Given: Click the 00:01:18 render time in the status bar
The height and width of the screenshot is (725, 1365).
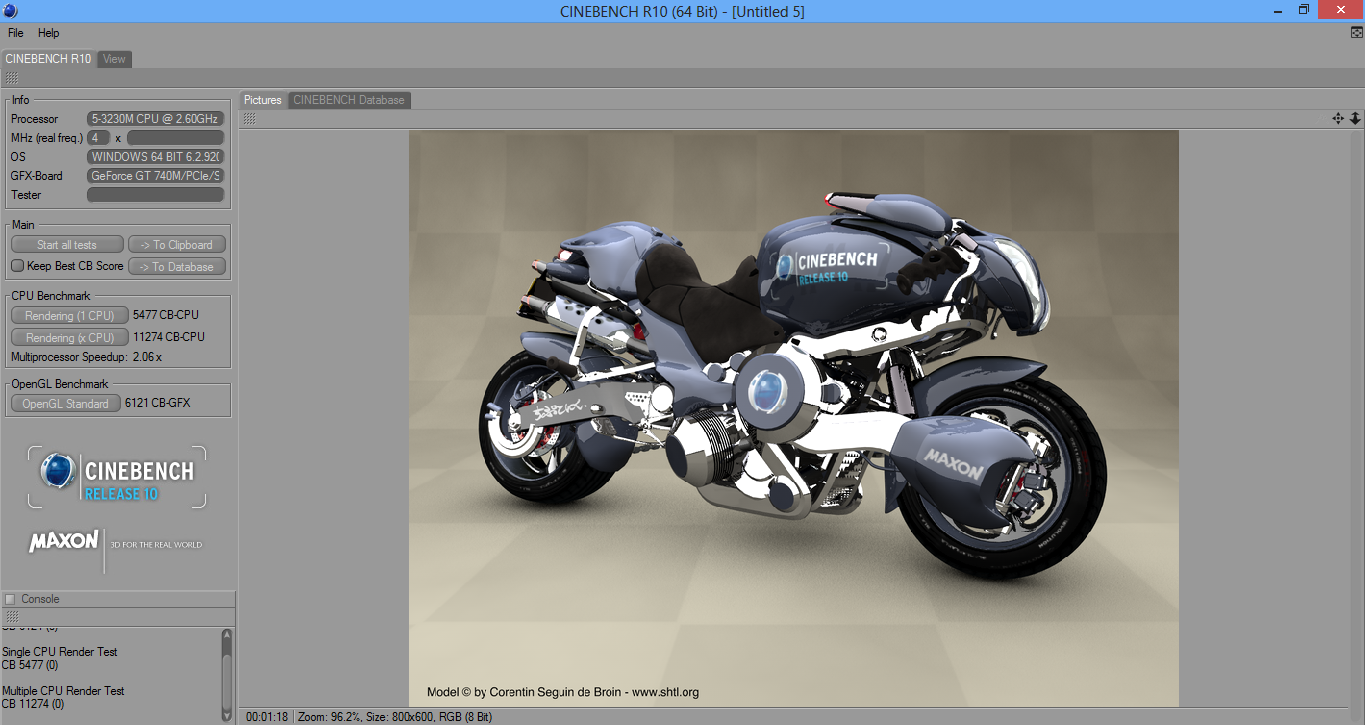Looking at the screenshot, I should coord(267,717).
